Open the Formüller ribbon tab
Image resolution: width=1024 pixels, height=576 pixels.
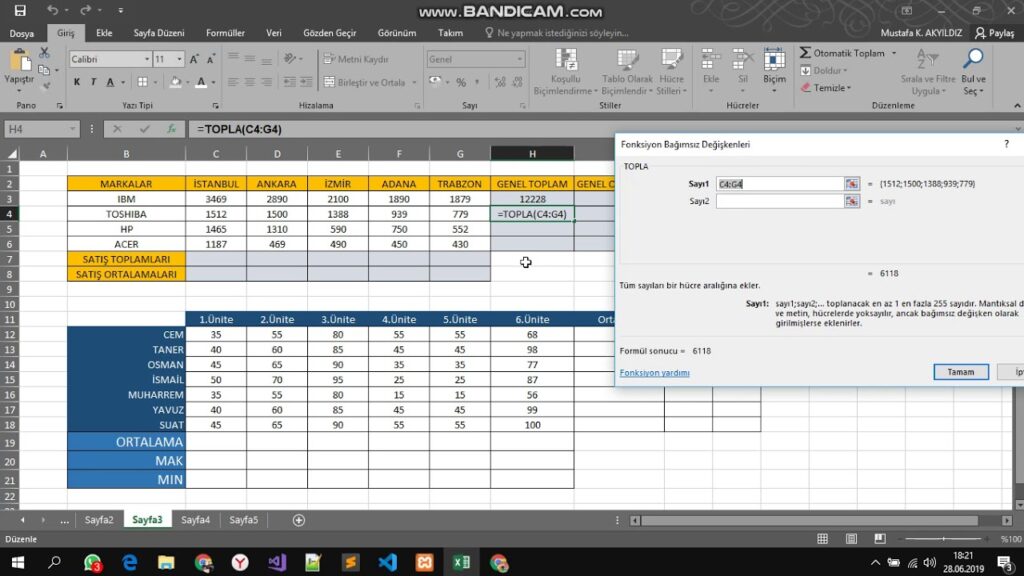(225, 33)
